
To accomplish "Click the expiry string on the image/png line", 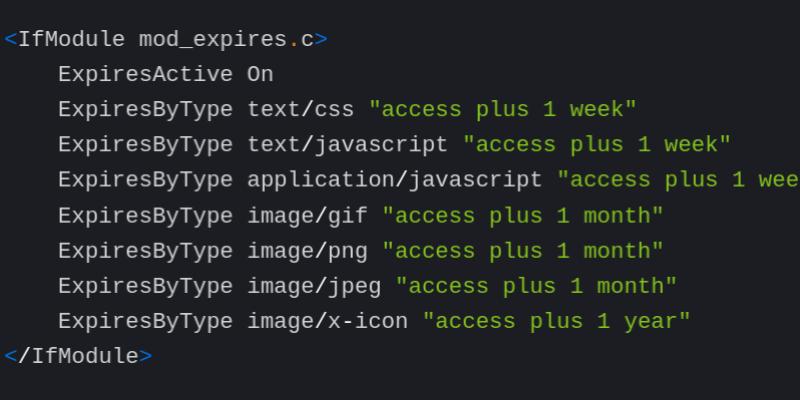I will [x=523, y=251].
